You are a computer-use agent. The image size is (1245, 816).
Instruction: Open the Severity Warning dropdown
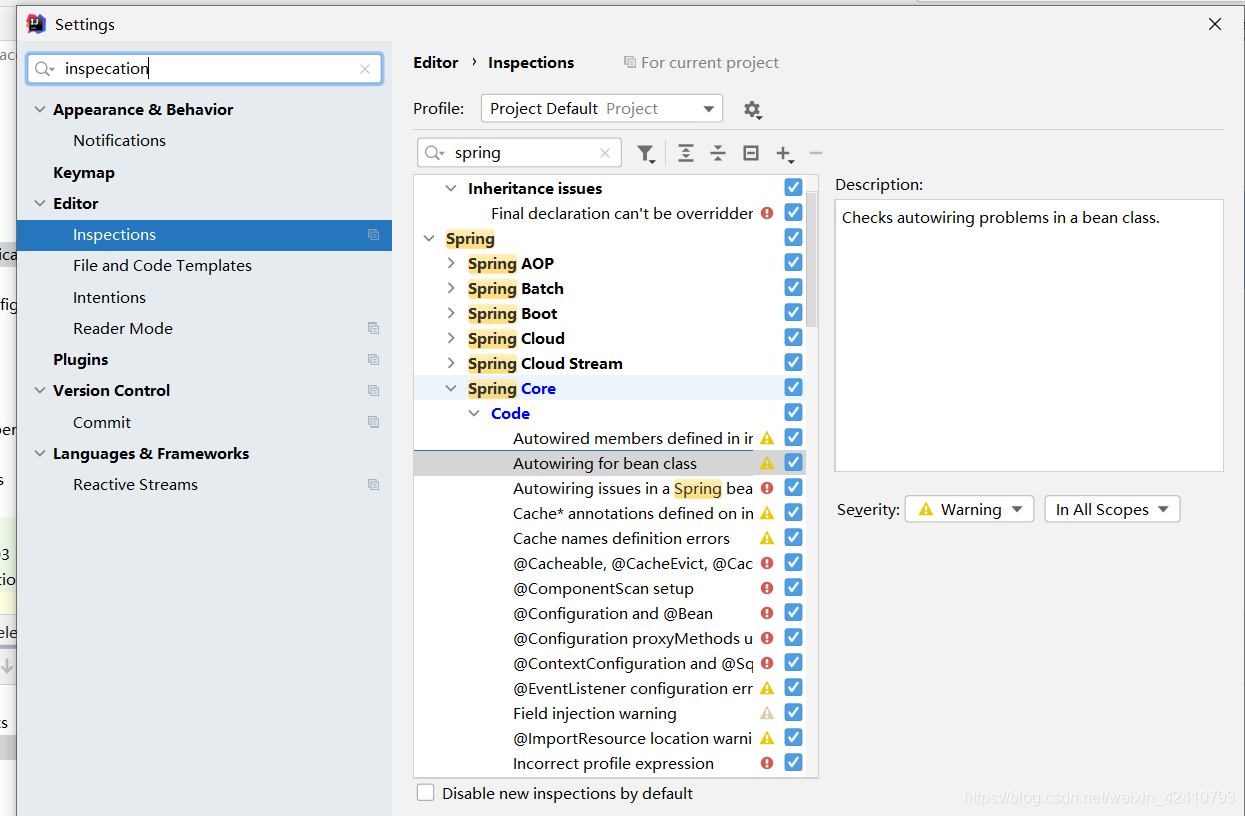tap(969, 509)
